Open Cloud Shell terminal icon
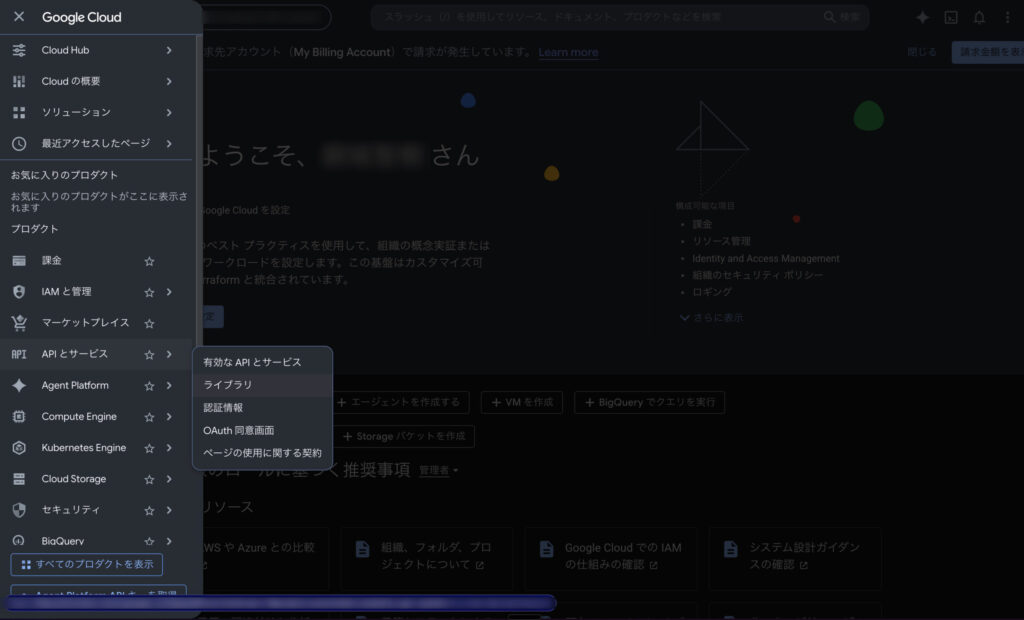Viewport: 1024px width, 620px height. pos(951,17)
